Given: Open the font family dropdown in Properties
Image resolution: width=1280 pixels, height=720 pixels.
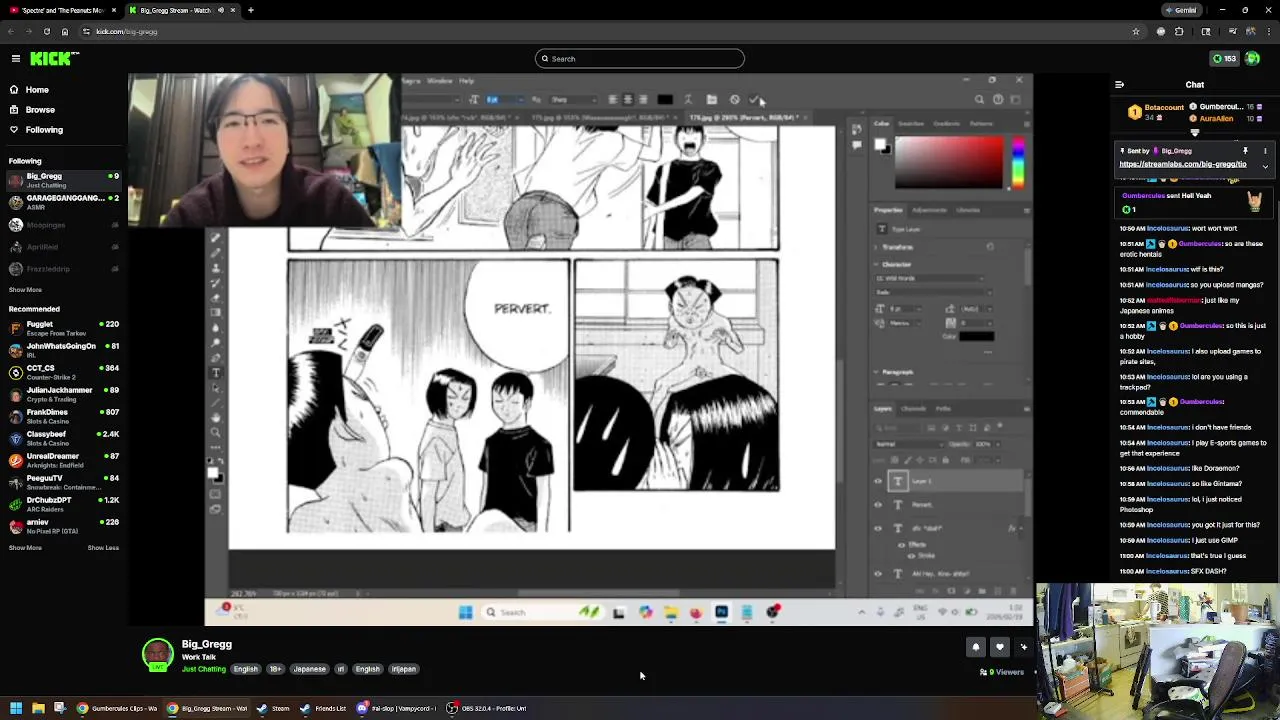Looking at the screenshot, I should point(932,278).
